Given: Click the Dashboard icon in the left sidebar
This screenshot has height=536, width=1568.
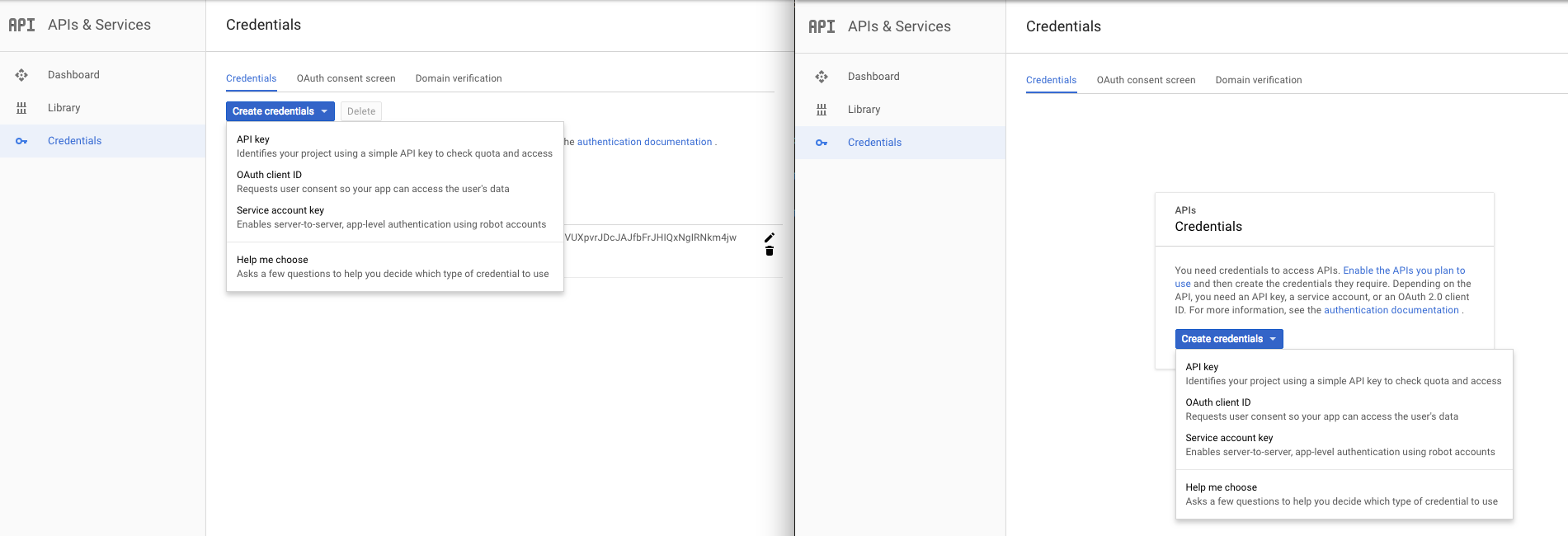Looking at the screenshot, I should click(21, 75).
